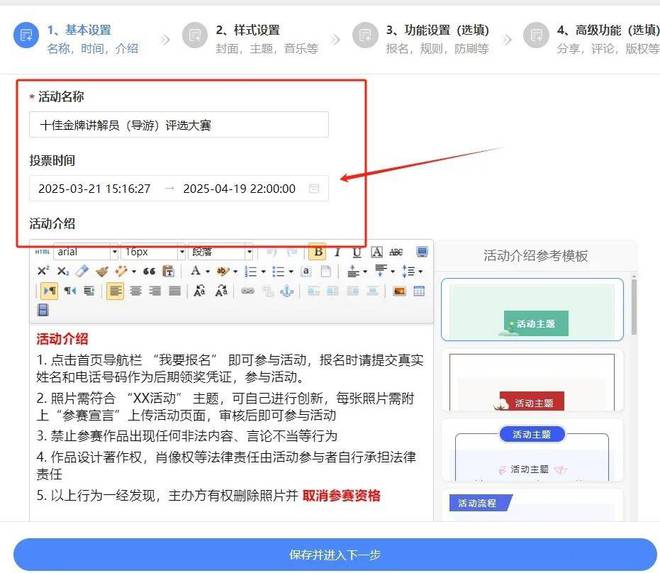660x573 pixels.
Task: Select the red 活动主题 template thumbnail
Action: (x=532, y=381)
